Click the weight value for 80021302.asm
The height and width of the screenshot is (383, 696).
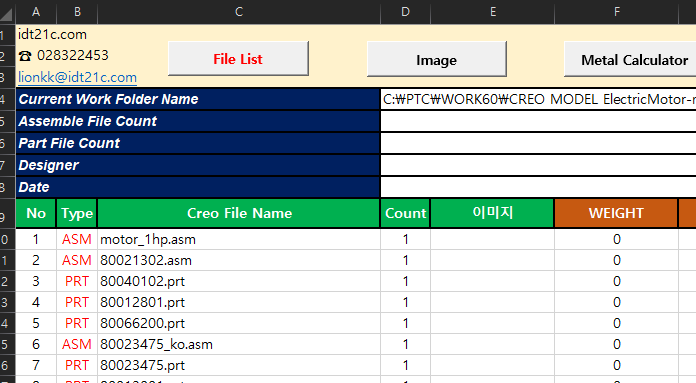tap(617, 260)
